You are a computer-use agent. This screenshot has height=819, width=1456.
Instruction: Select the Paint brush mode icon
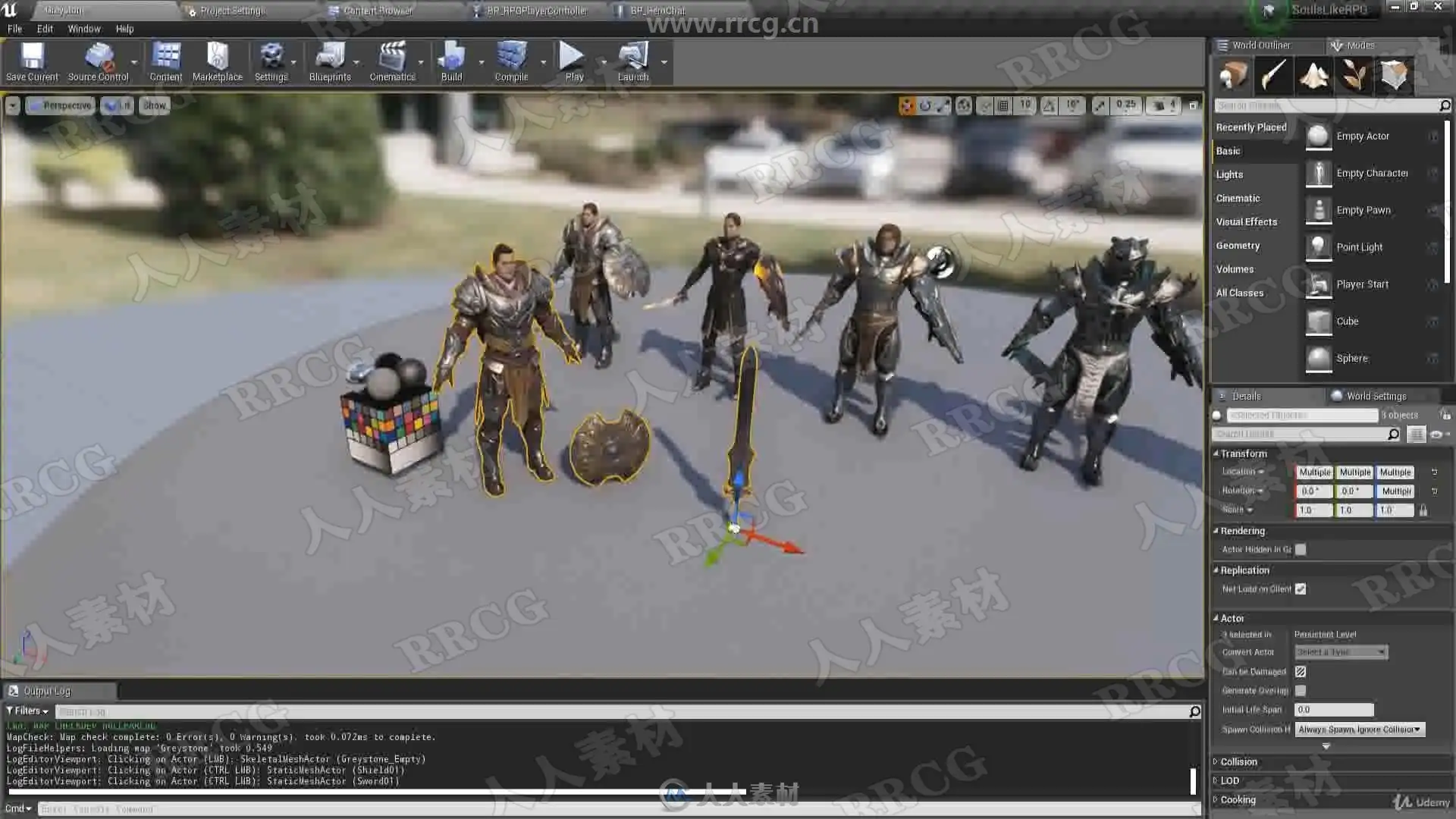(x=1273, y=75)
